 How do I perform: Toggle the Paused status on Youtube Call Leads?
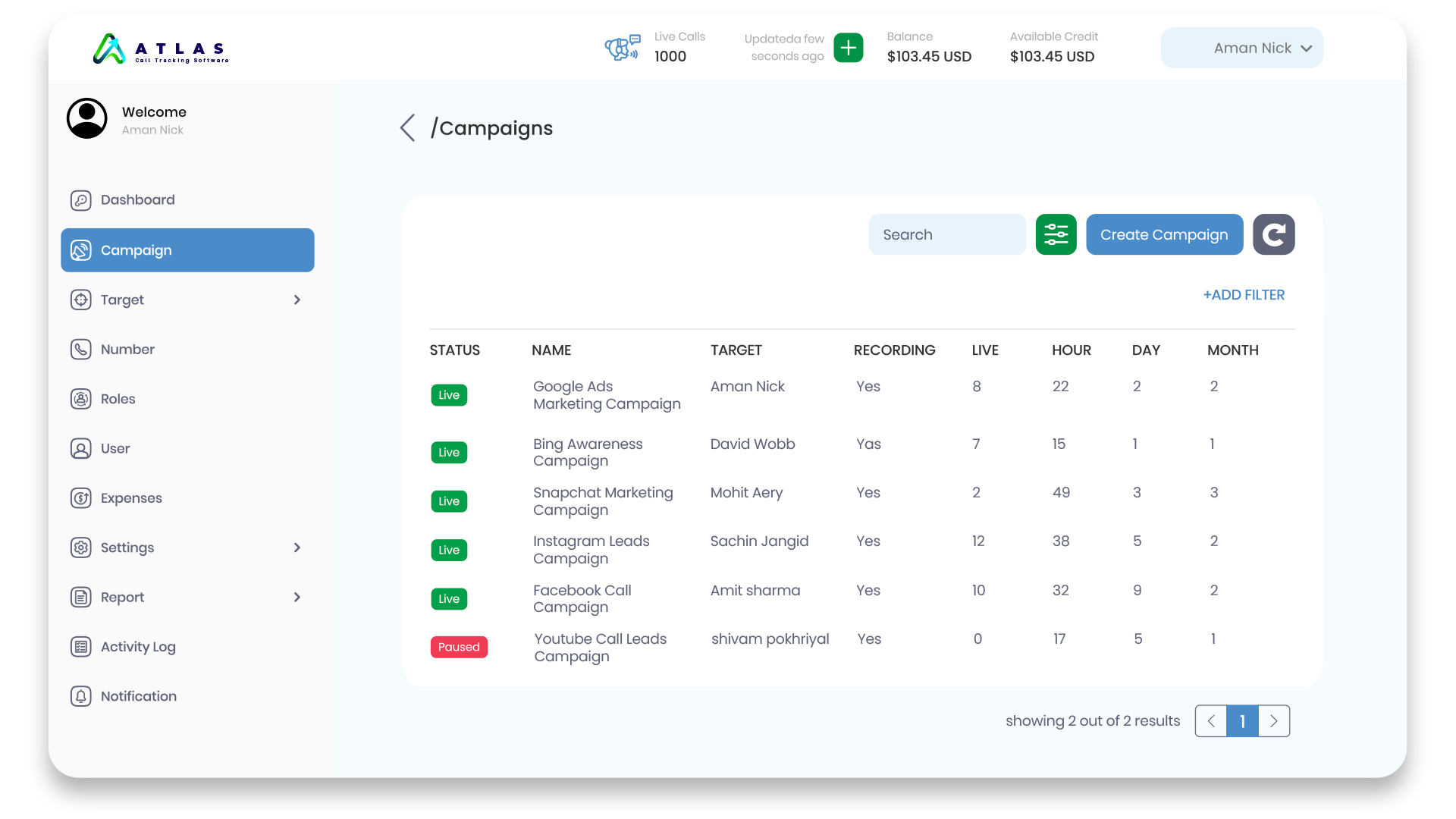[457, 647]
